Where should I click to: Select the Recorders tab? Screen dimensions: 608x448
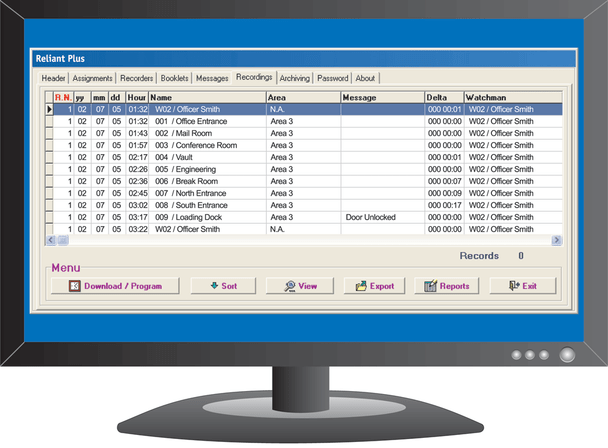click(x=136, y=78)
